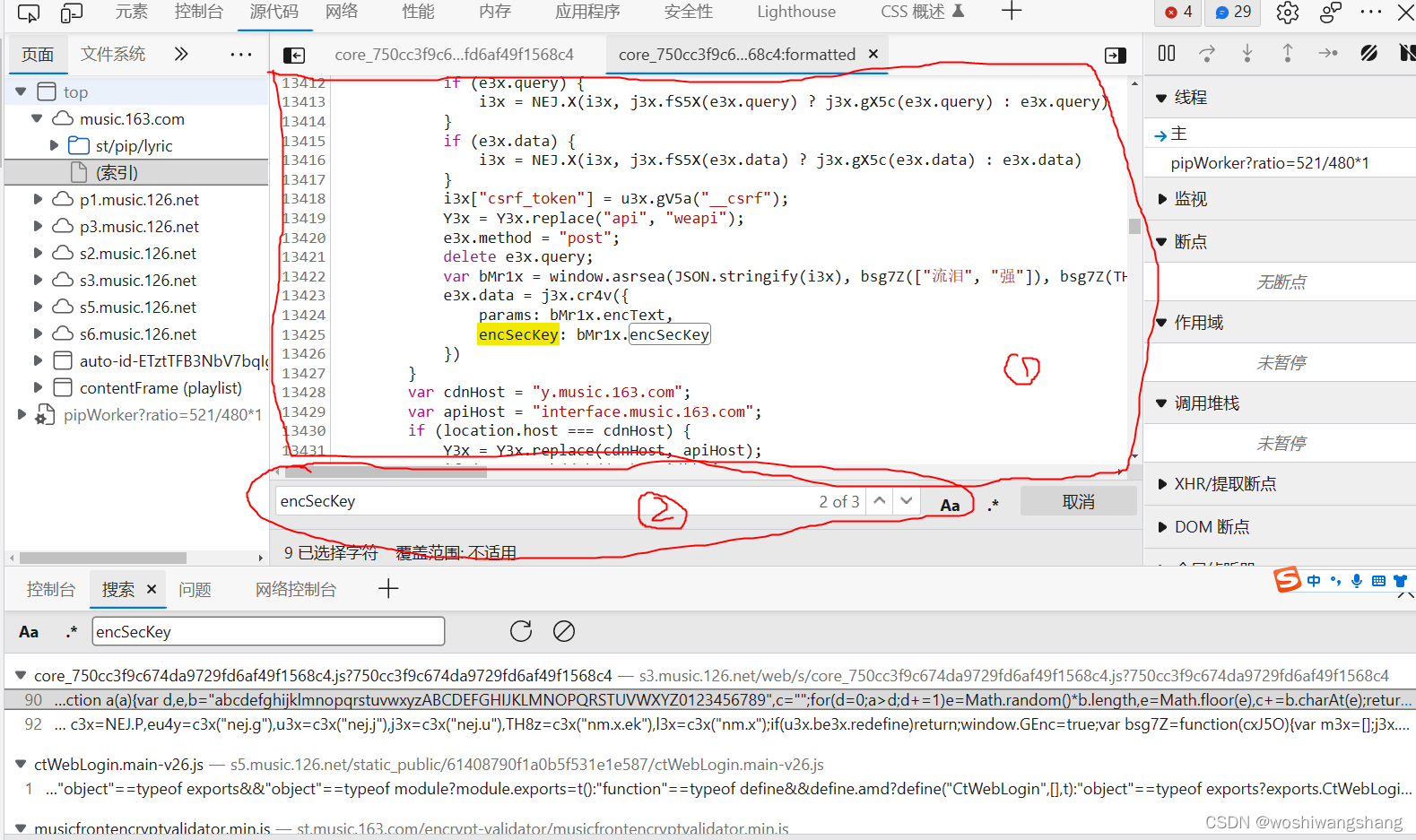Toggle match case Aa in find bar
Image resolution: width=1416 pixels, height=840 pixels.
(x=950, y=505)
